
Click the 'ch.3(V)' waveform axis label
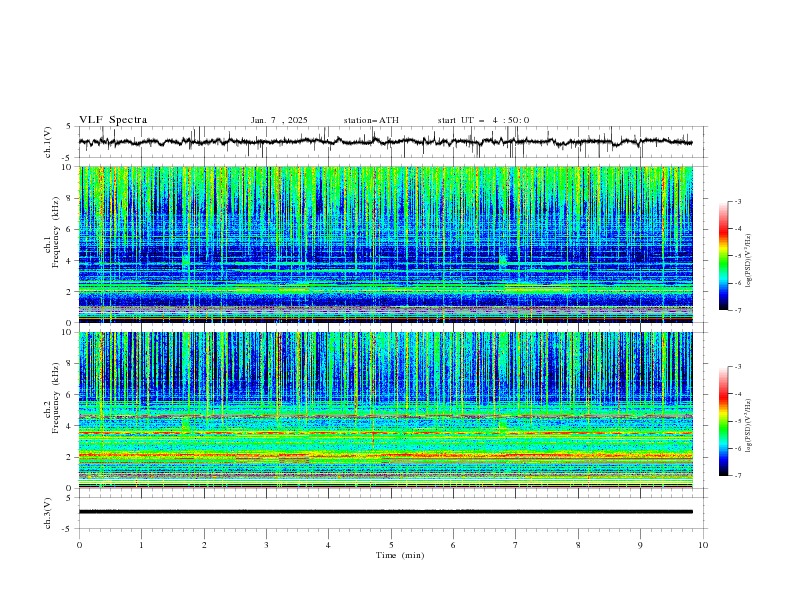pos(48,513)
